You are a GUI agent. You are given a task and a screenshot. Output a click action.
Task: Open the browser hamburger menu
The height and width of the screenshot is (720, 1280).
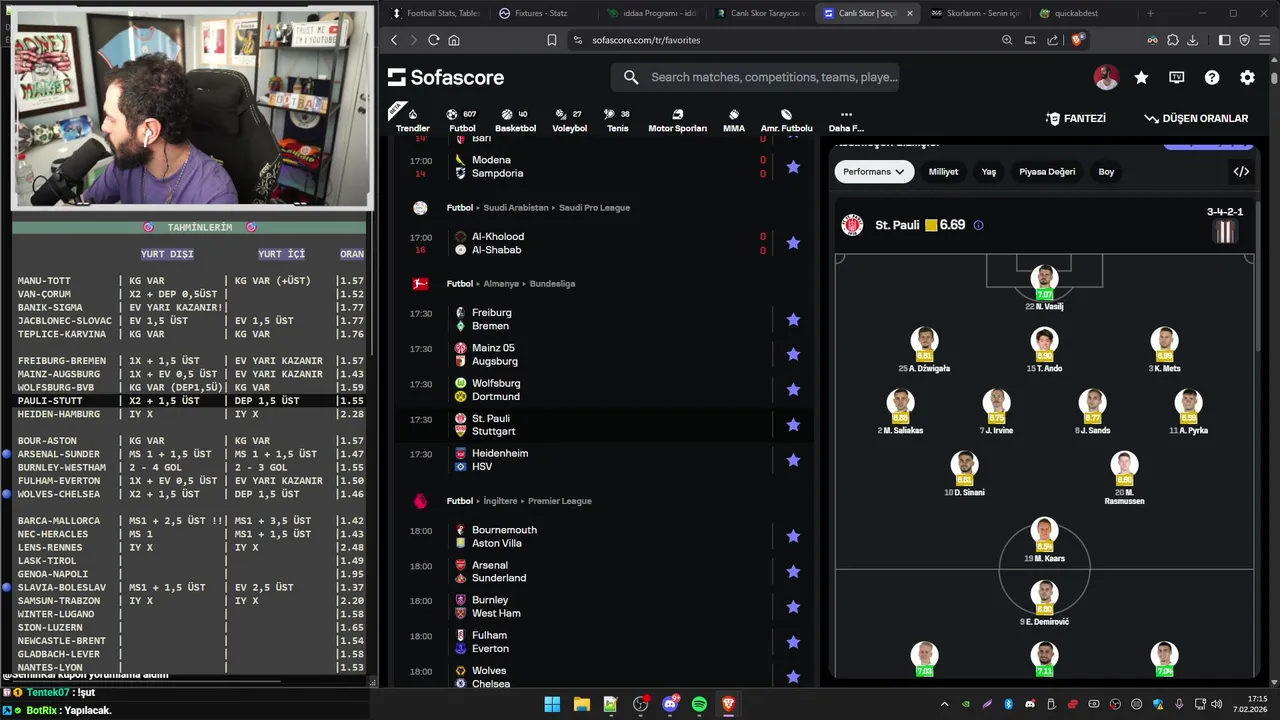[x=1264, y=40]
